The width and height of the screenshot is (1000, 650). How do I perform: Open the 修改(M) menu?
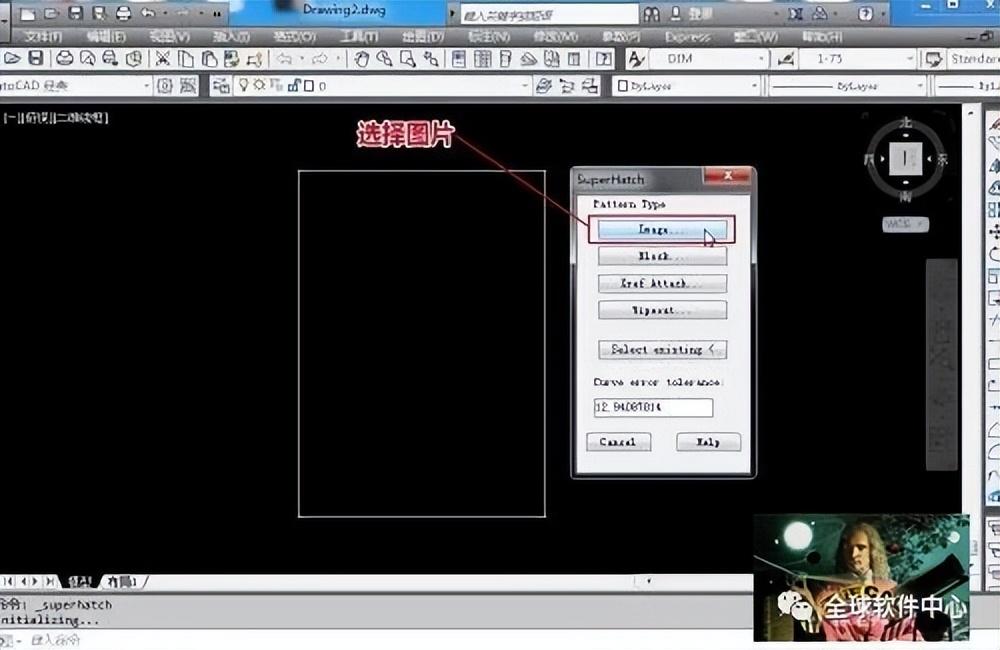[555, 37]
